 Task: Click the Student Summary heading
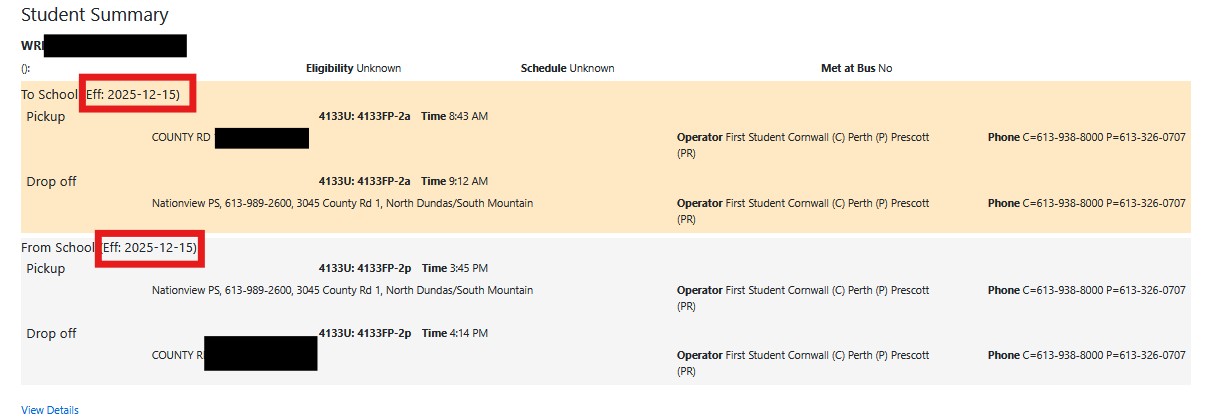click(94, 15)
